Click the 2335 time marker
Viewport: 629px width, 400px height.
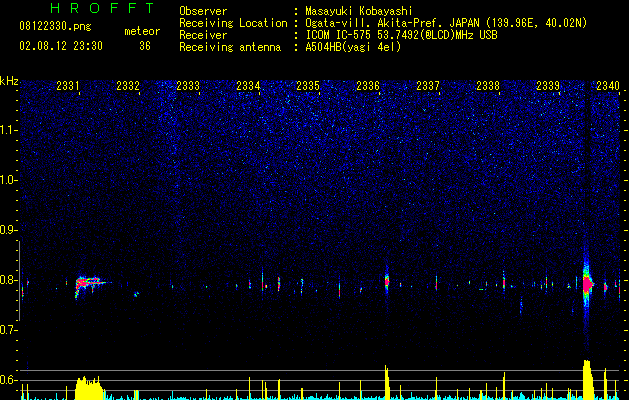308,85
